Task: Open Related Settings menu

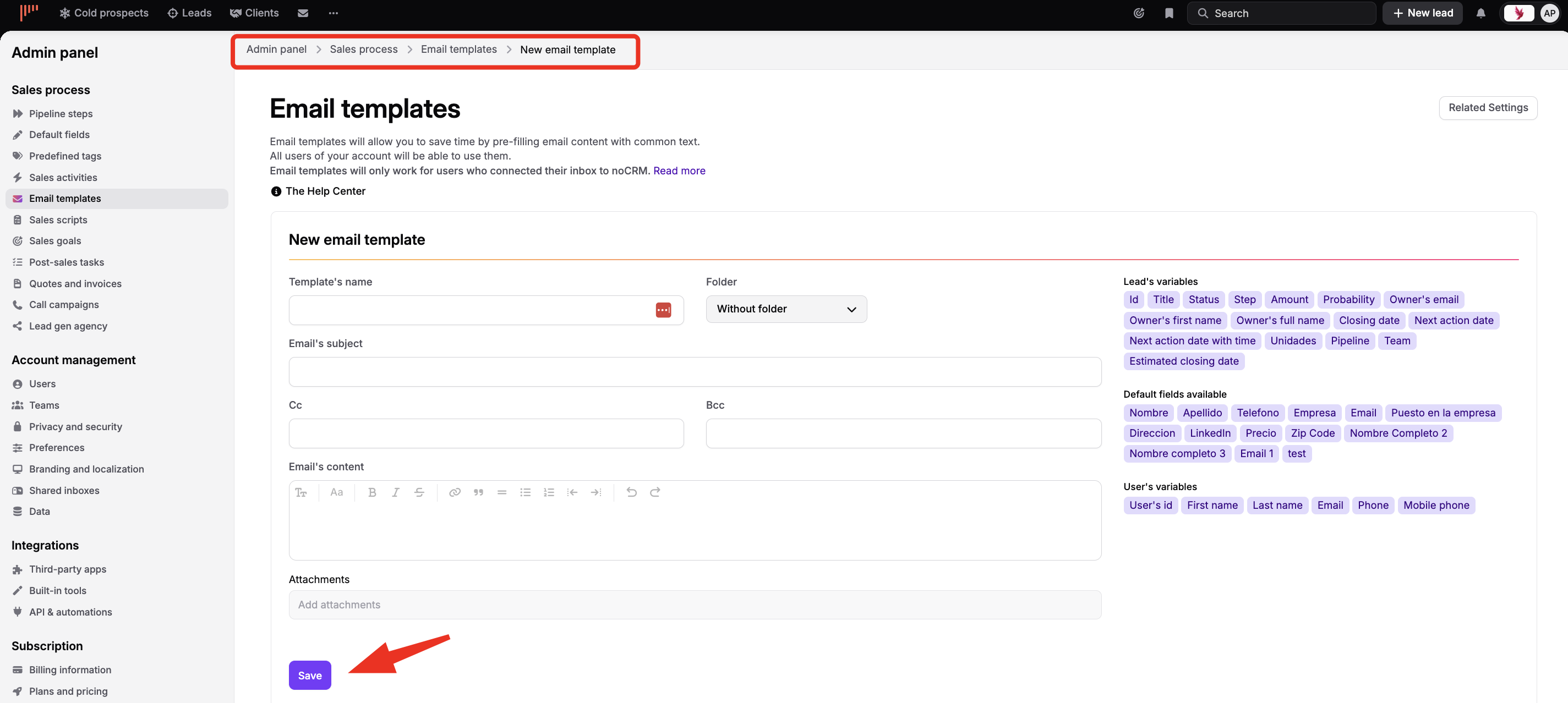Action: pyautogui.click(x=1488, y=108)
